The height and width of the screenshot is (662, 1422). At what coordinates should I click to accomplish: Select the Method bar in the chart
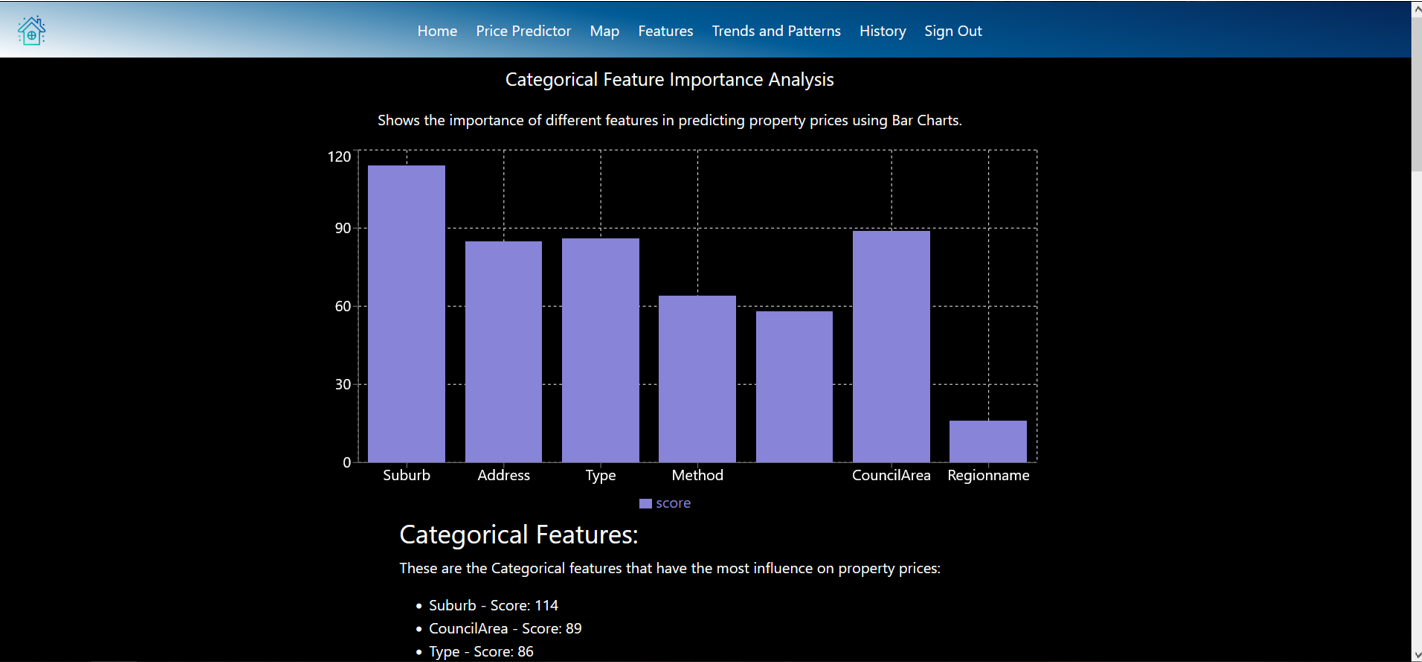[x=697, y=378]
